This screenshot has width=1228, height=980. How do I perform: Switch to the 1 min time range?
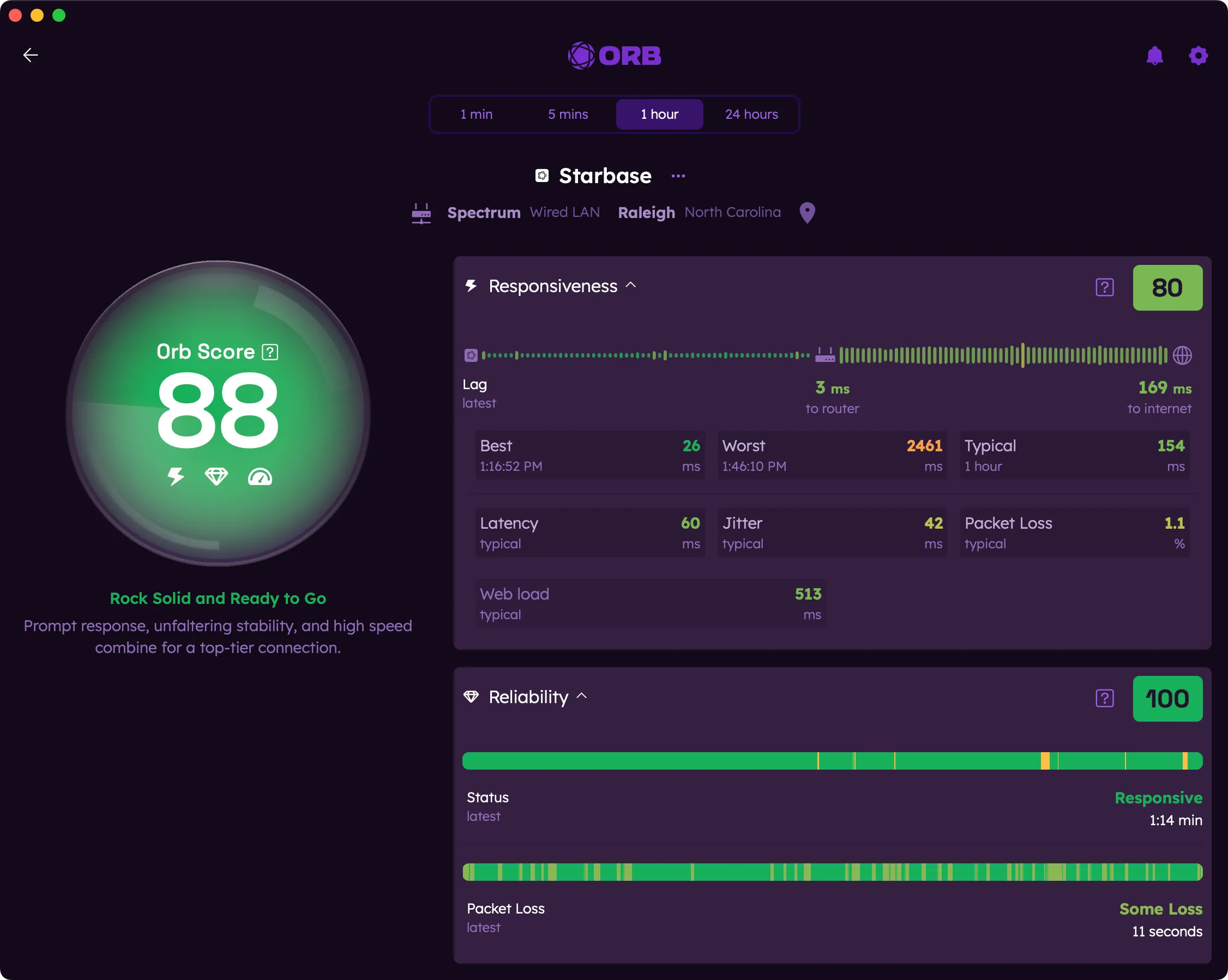click(476, 114)
